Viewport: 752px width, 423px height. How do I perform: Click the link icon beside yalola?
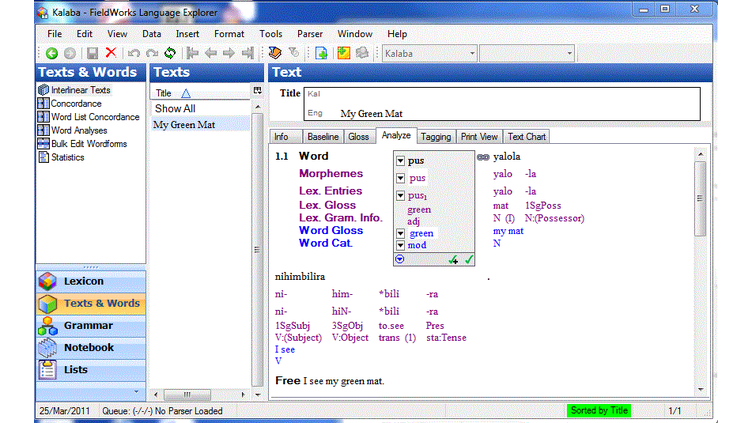(483, 157)
